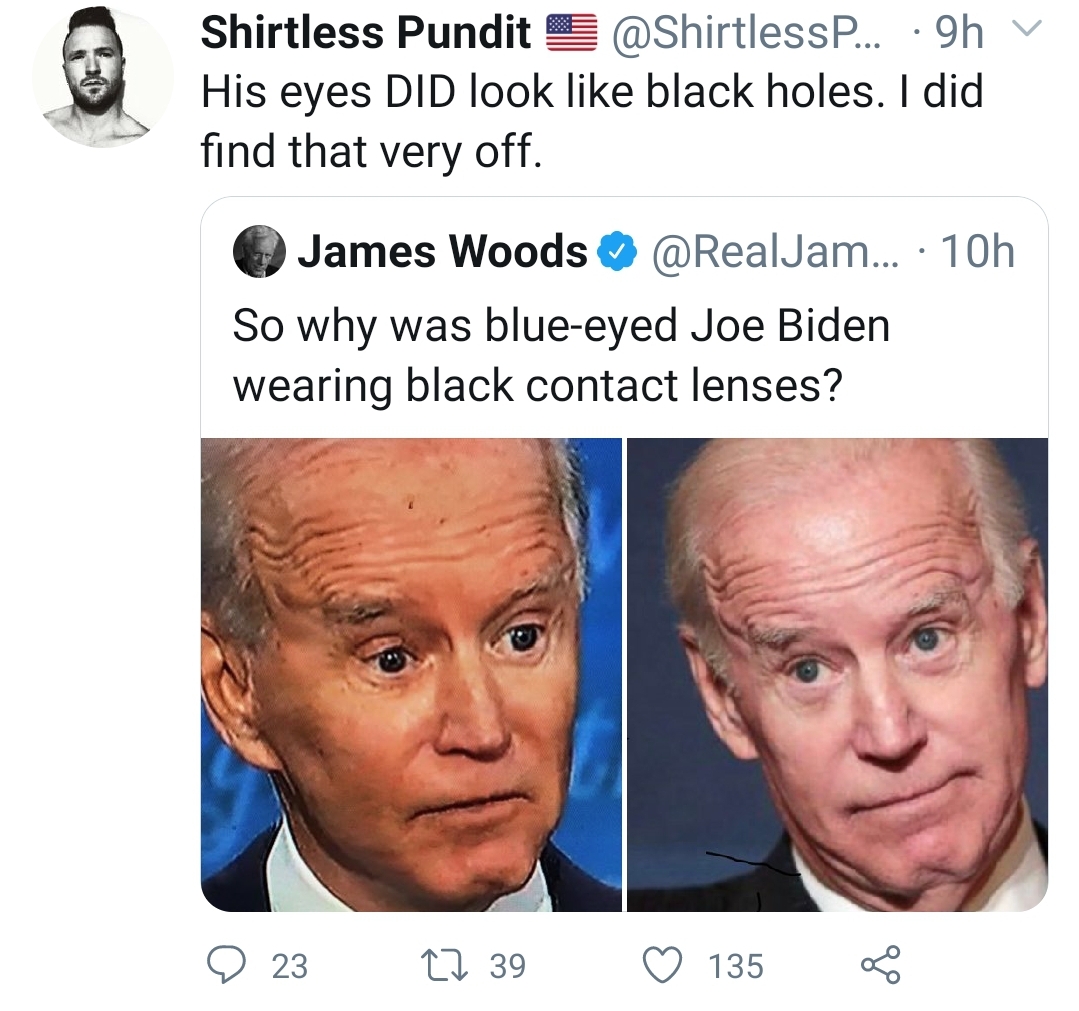
Task: Open Shirtless Pundit profile picture
Action: click(x=103, y=78)
